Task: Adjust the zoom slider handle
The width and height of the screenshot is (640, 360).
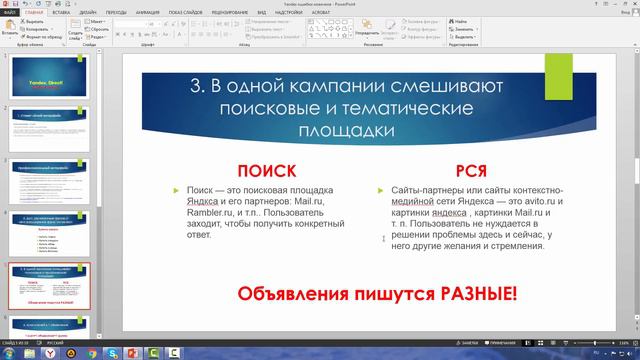Action: pyautogui.click(x=595, y=343)
